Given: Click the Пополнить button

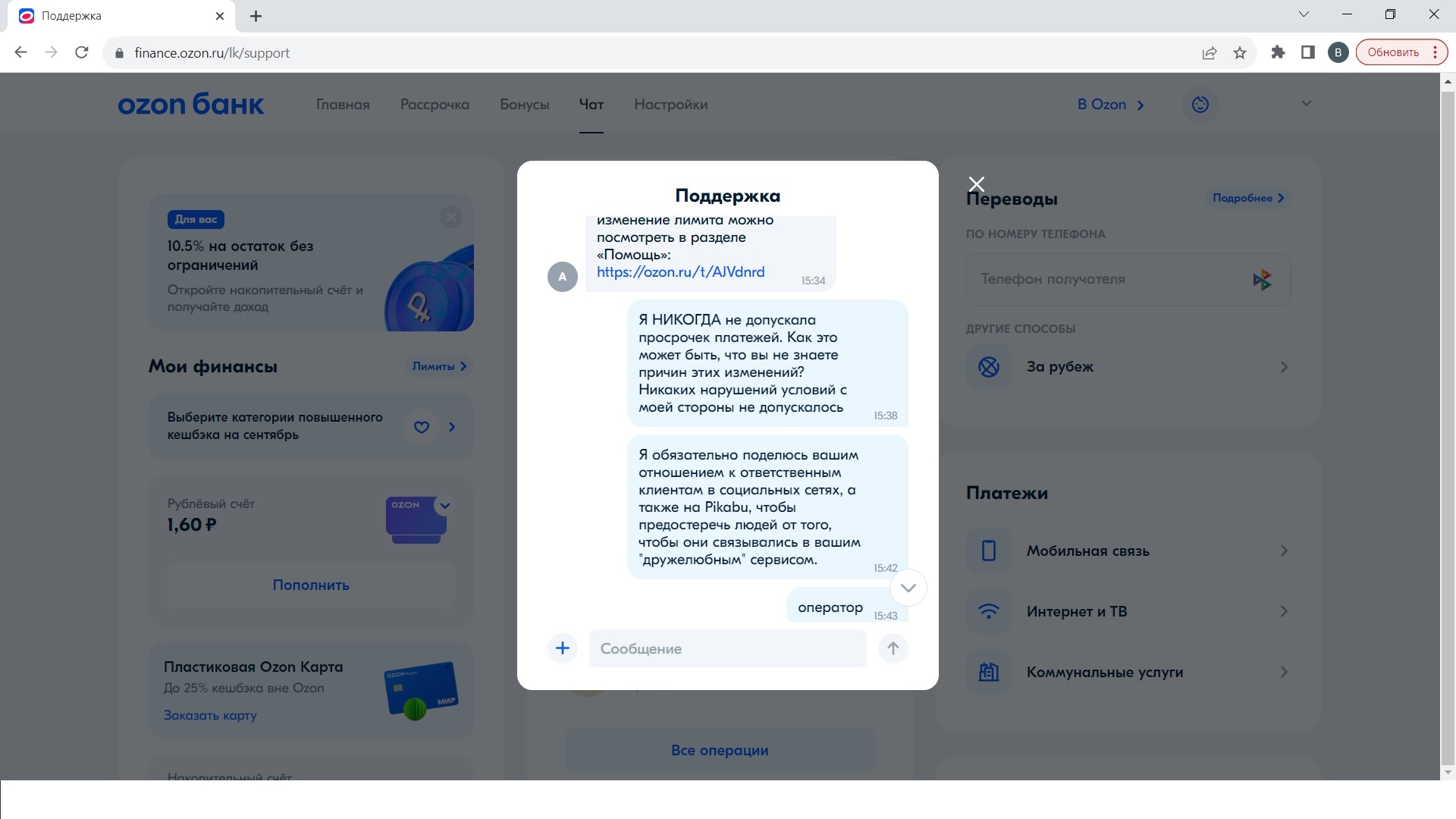Looking at the screenshot, I should (311, 585).
